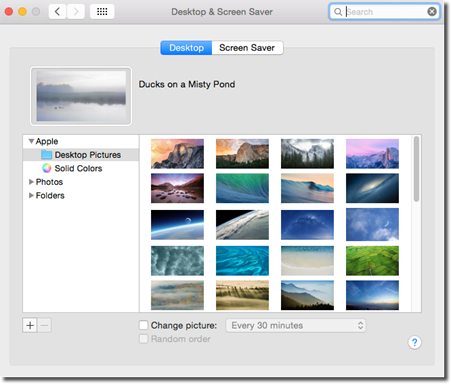Image resolution: width=451 pixels, height=384 pixels.
Task: Switch to the Screen Saver tab
Action: click(247, 48)
